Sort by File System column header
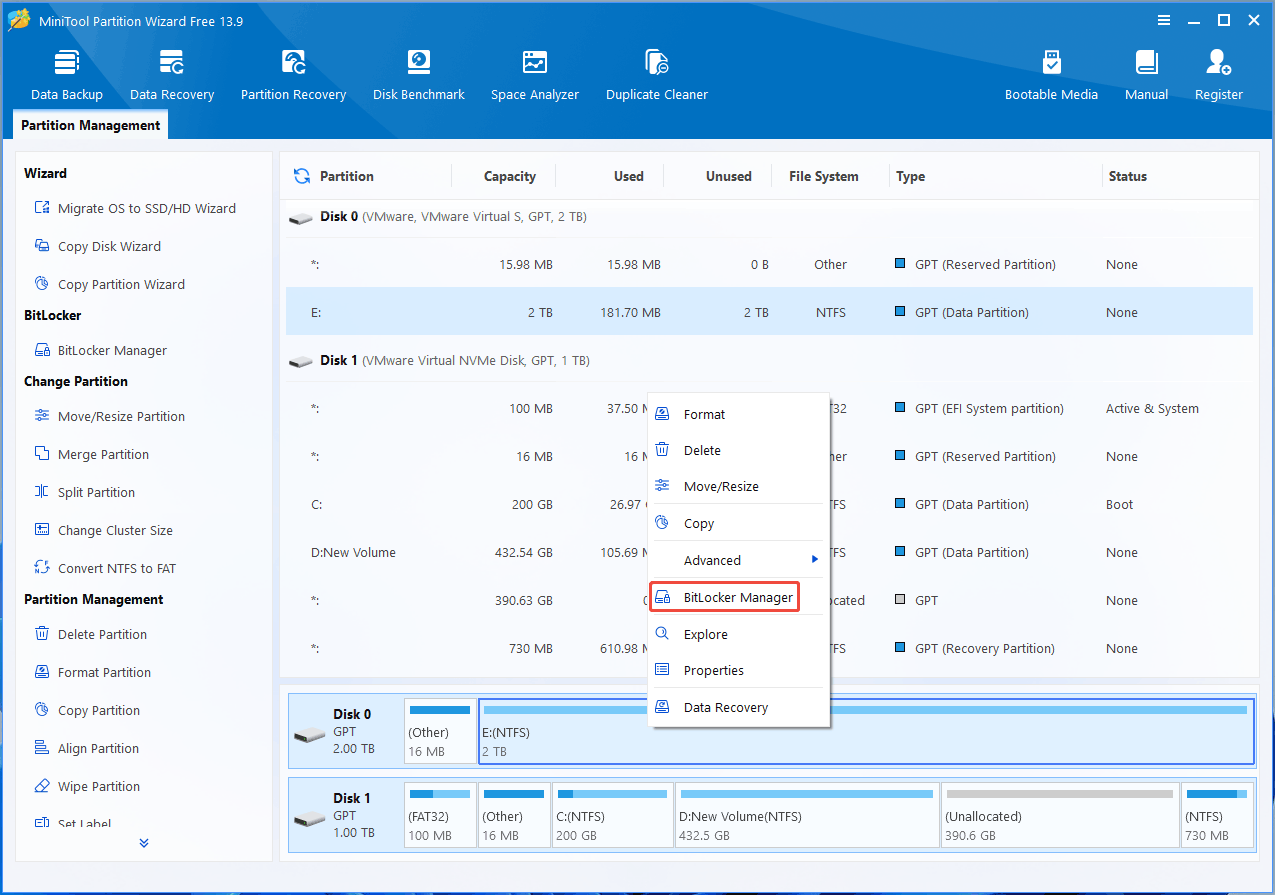Image resolution: width=1275 pixels, height=895 pixels. (x=823, y=176)
